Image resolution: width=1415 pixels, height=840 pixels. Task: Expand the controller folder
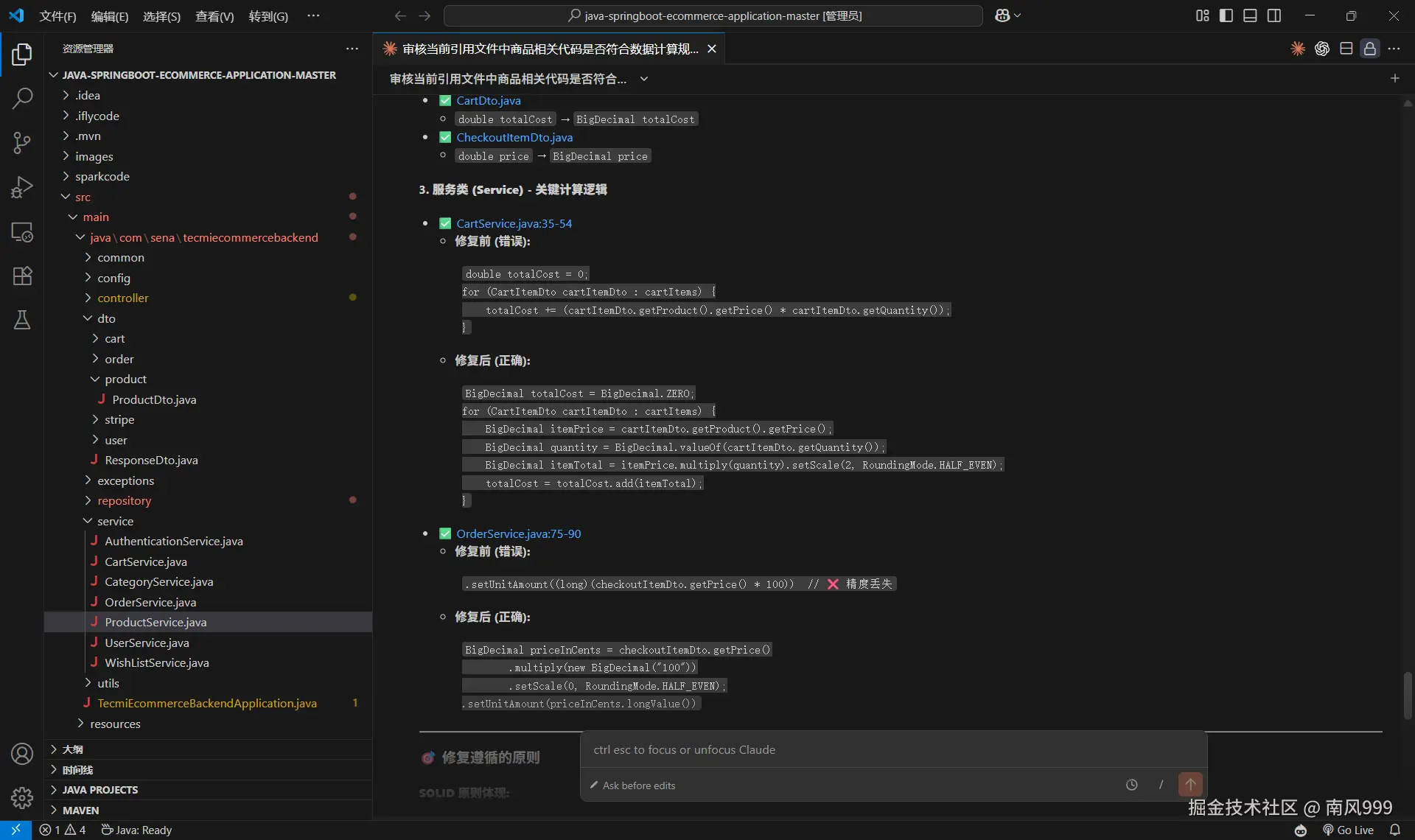[122, 298]
